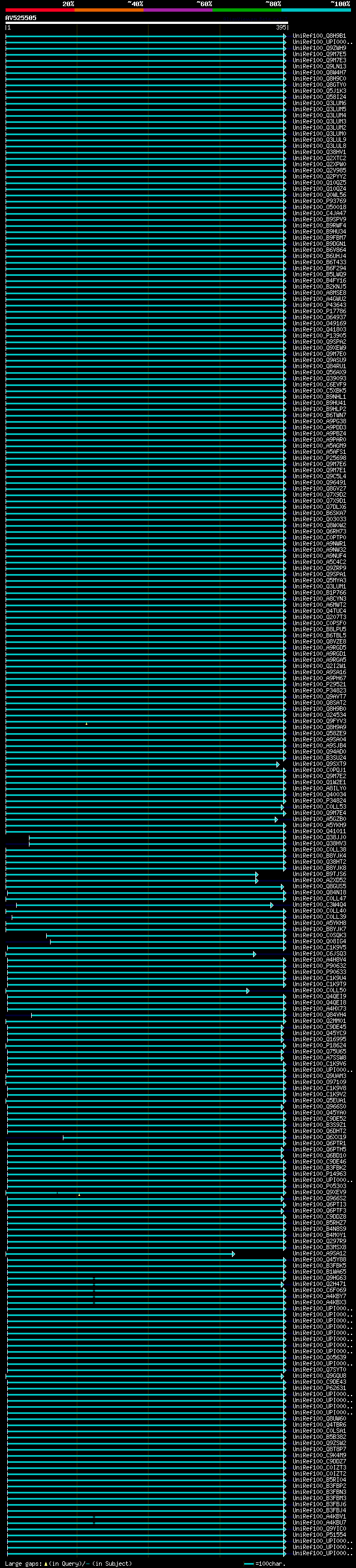Select hit label UniRef100_B9HU34

point(319,231)
